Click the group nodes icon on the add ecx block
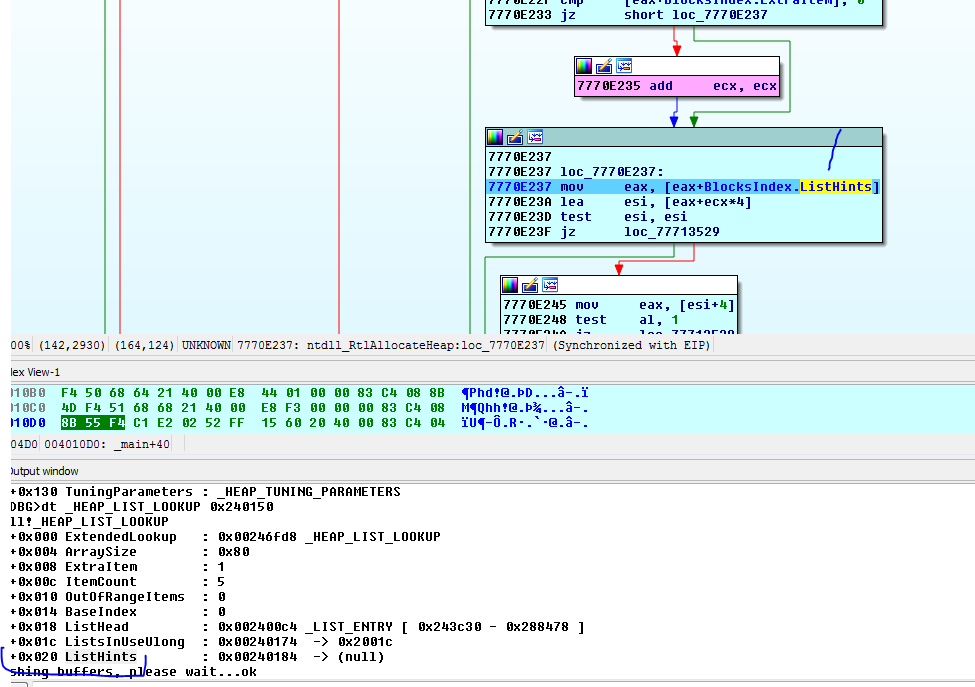 pyautogui.click(x=624, y=66)
